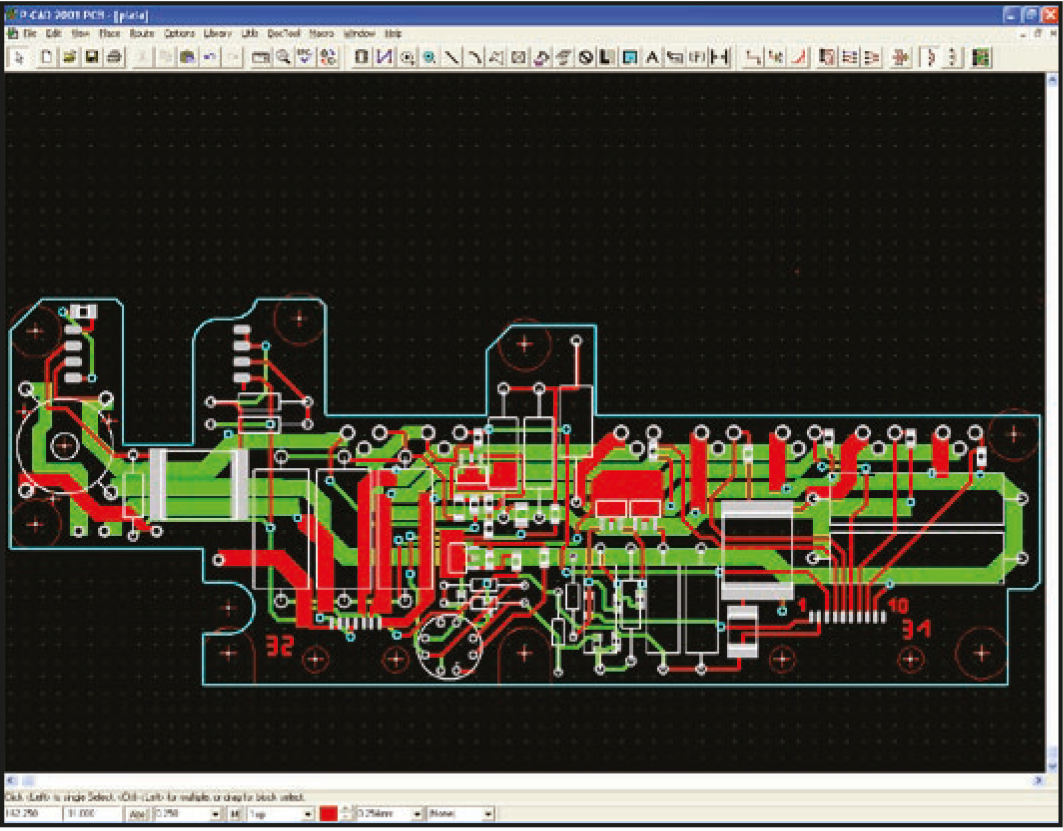This screenshot has height=831, width=1063.
Task: Activate the Zoom magnifier tool
Action: pyautogui.click(x=283, y=57)
